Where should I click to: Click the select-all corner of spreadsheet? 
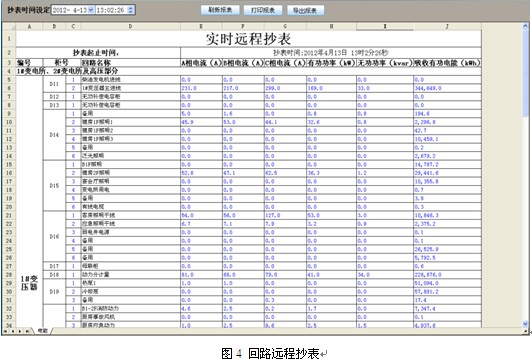(x=9, y=26)
